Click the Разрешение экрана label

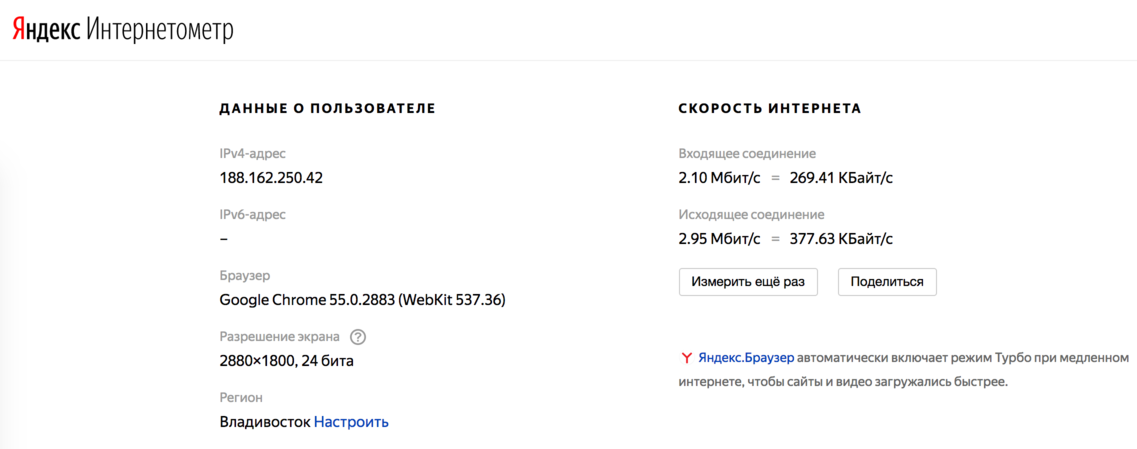[279, 337]
